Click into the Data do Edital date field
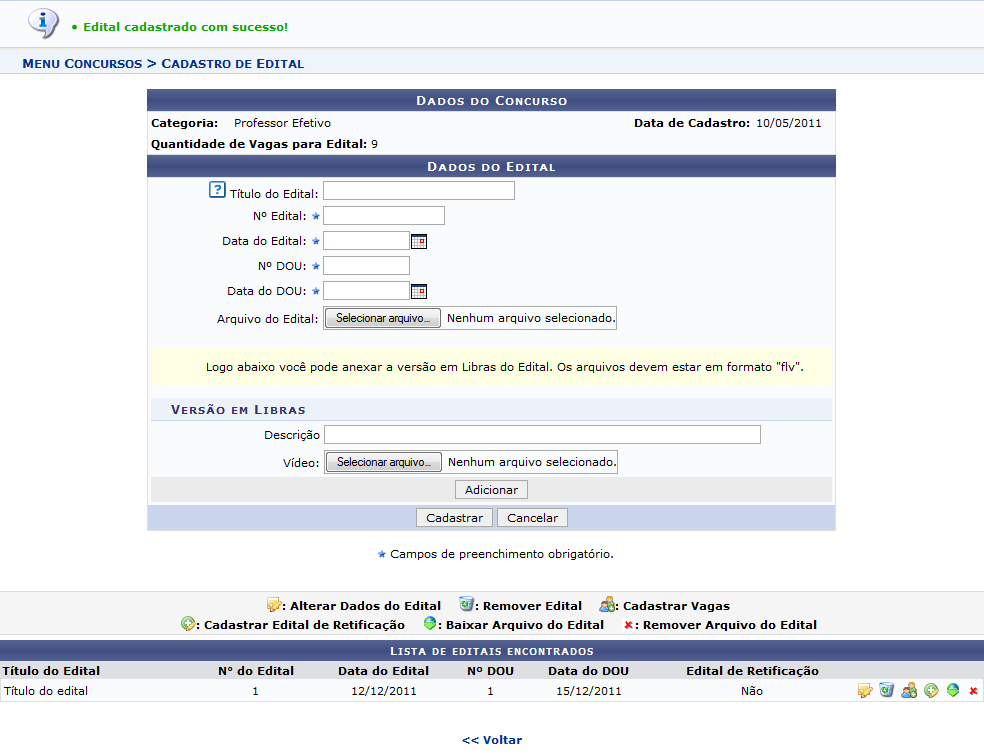The image size is (984, 756). pyautogui.click(x=366, y=241)
